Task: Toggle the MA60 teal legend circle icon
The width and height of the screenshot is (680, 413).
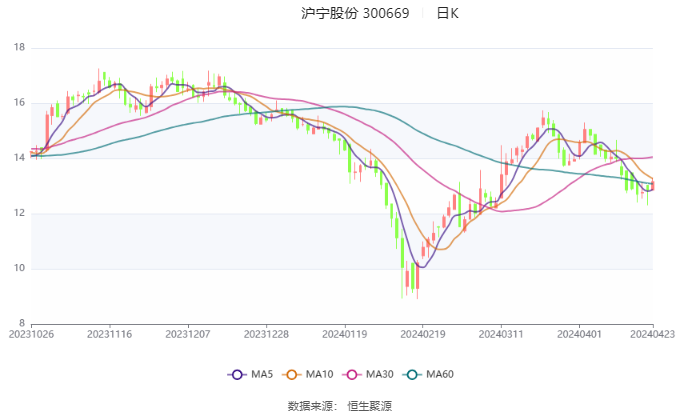Action: (412, 375)
